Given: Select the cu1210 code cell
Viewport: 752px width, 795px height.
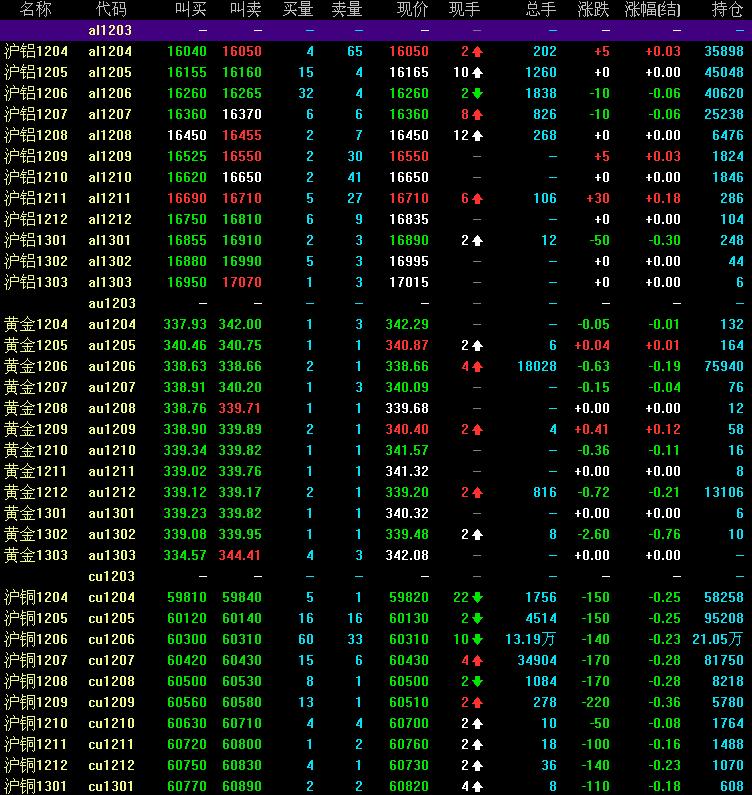Looking at the screenshot, I should tap(110, 723).
